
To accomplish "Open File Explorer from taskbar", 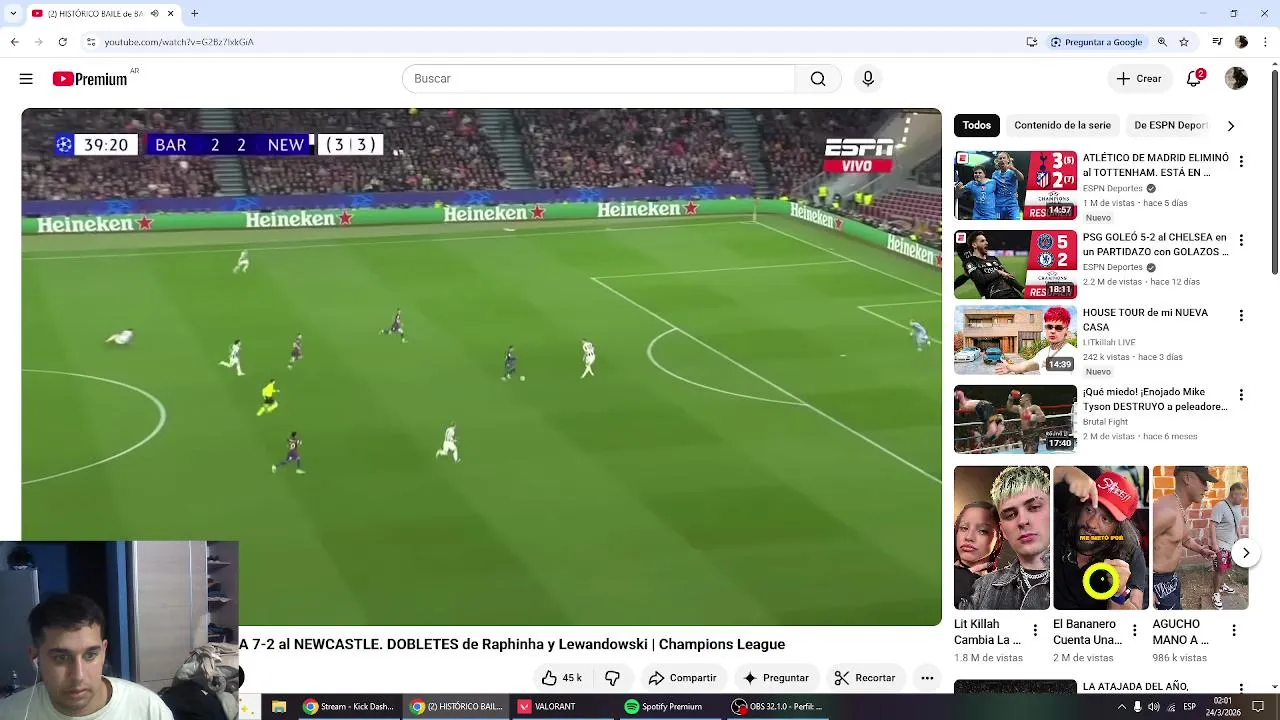I will [279, 707].
